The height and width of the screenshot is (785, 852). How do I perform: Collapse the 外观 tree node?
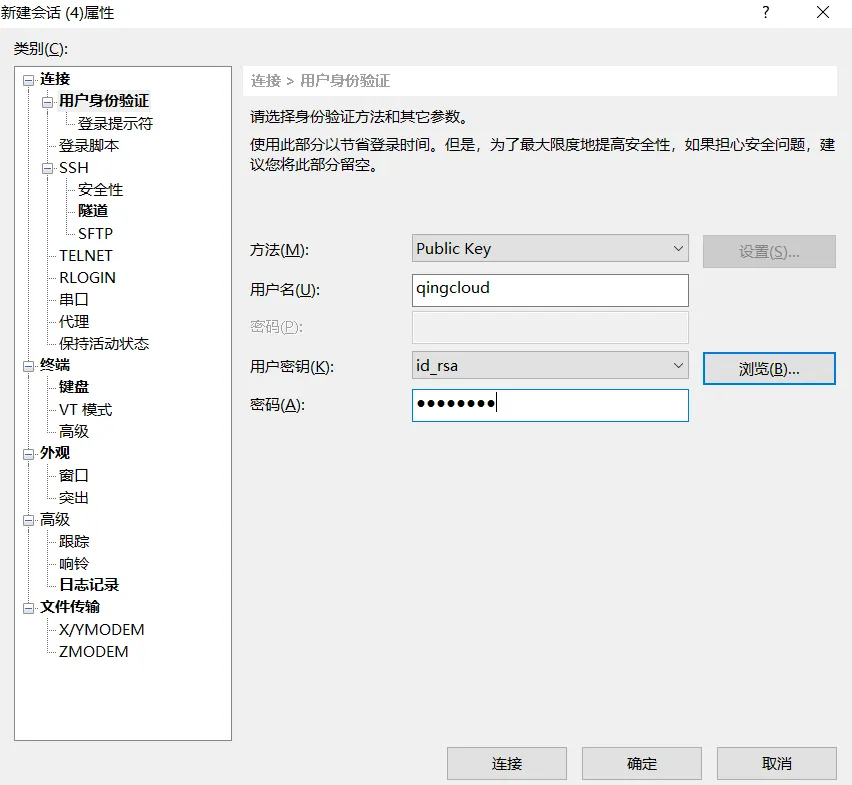[x=28, y=455]
